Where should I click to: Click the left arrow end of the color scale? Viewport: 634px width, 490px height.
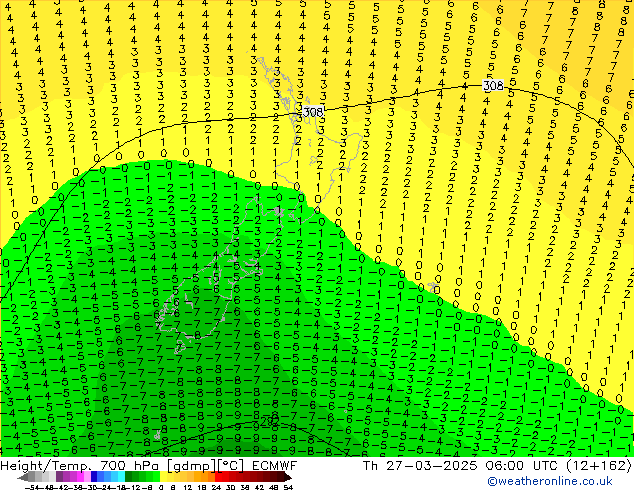click(22, 477)
